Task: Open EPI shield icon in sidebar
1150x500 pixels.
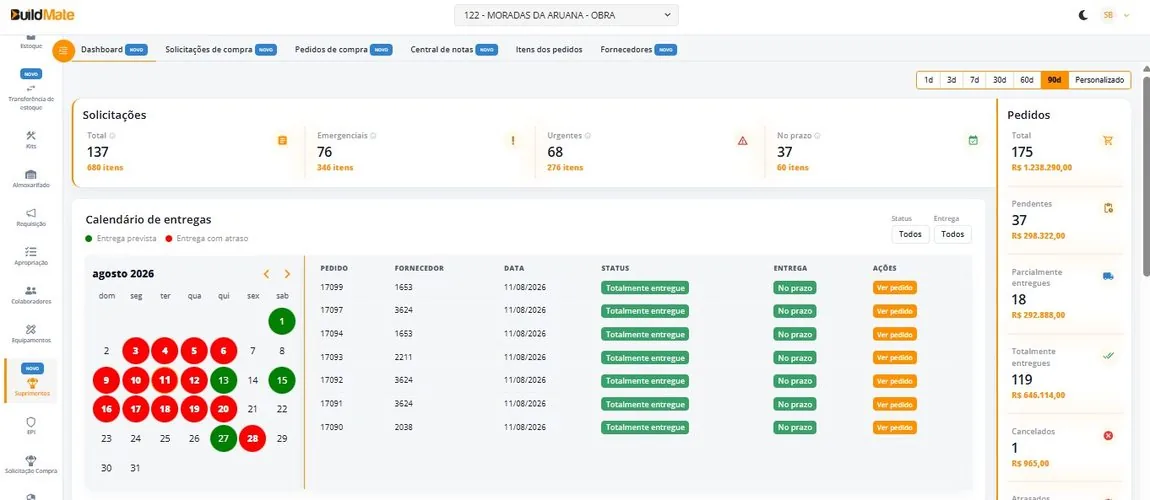Action: 31,422
